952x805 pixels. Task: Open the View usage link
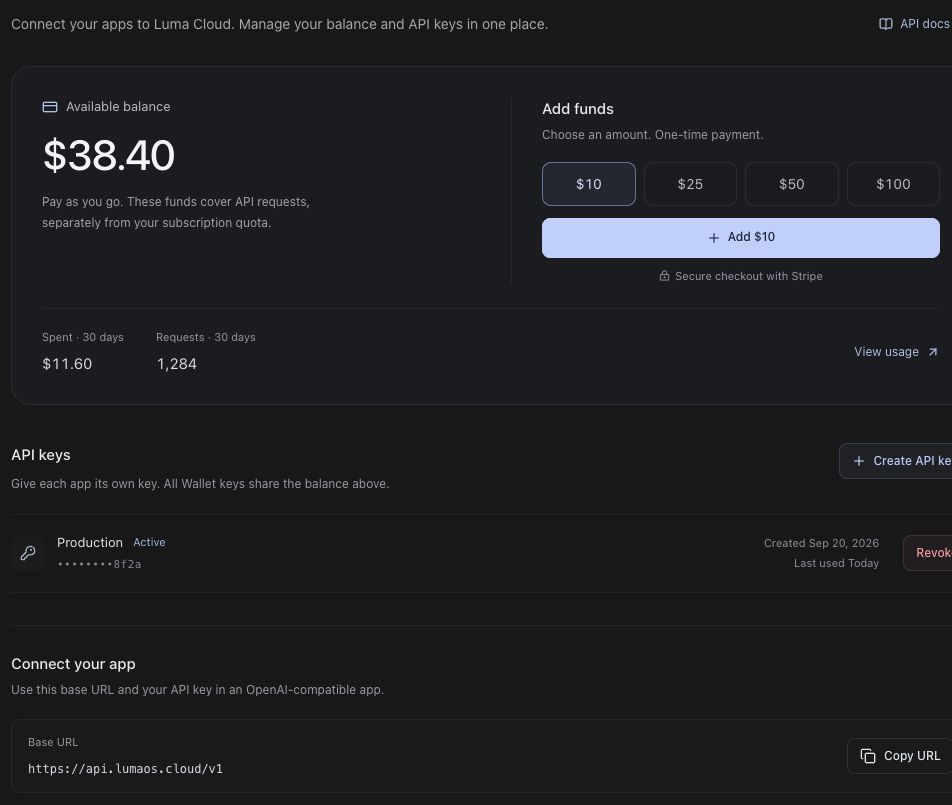(x=896, y=352)
